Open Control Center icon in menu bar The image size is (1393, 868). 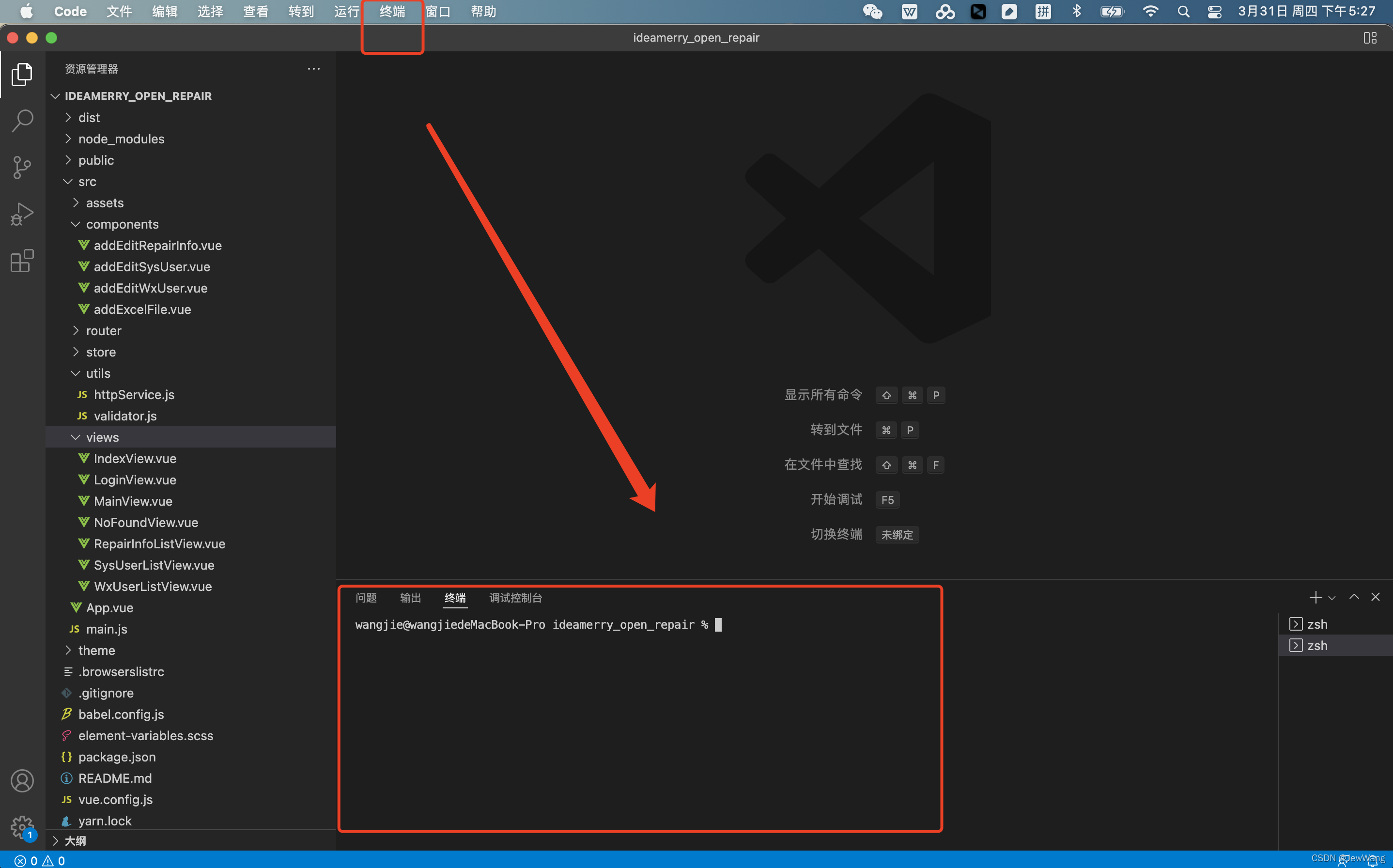pyautogui.click(x=1214, y=12)
